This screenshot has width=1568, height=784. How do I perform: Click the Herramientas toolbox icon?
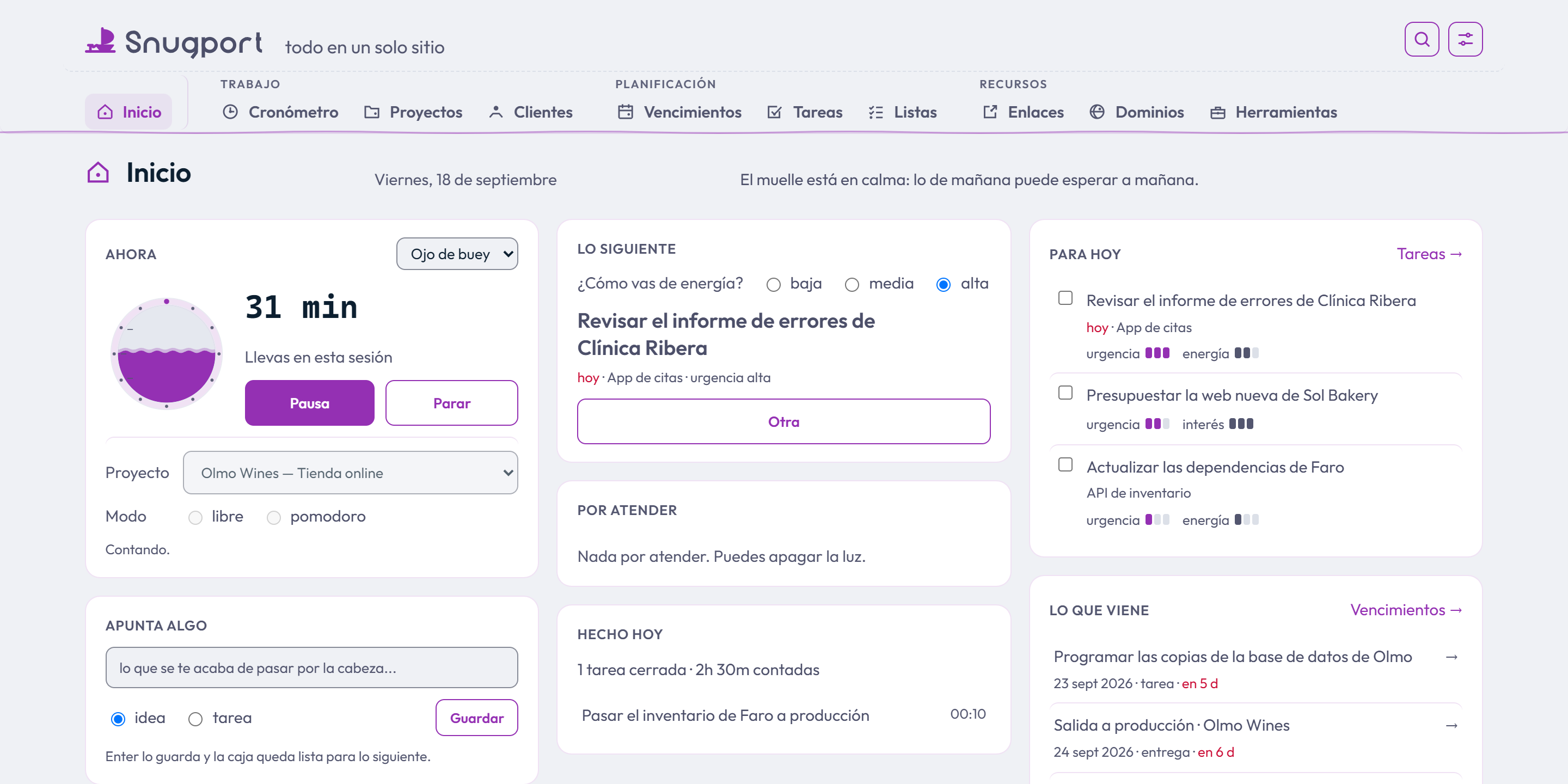1217,112
